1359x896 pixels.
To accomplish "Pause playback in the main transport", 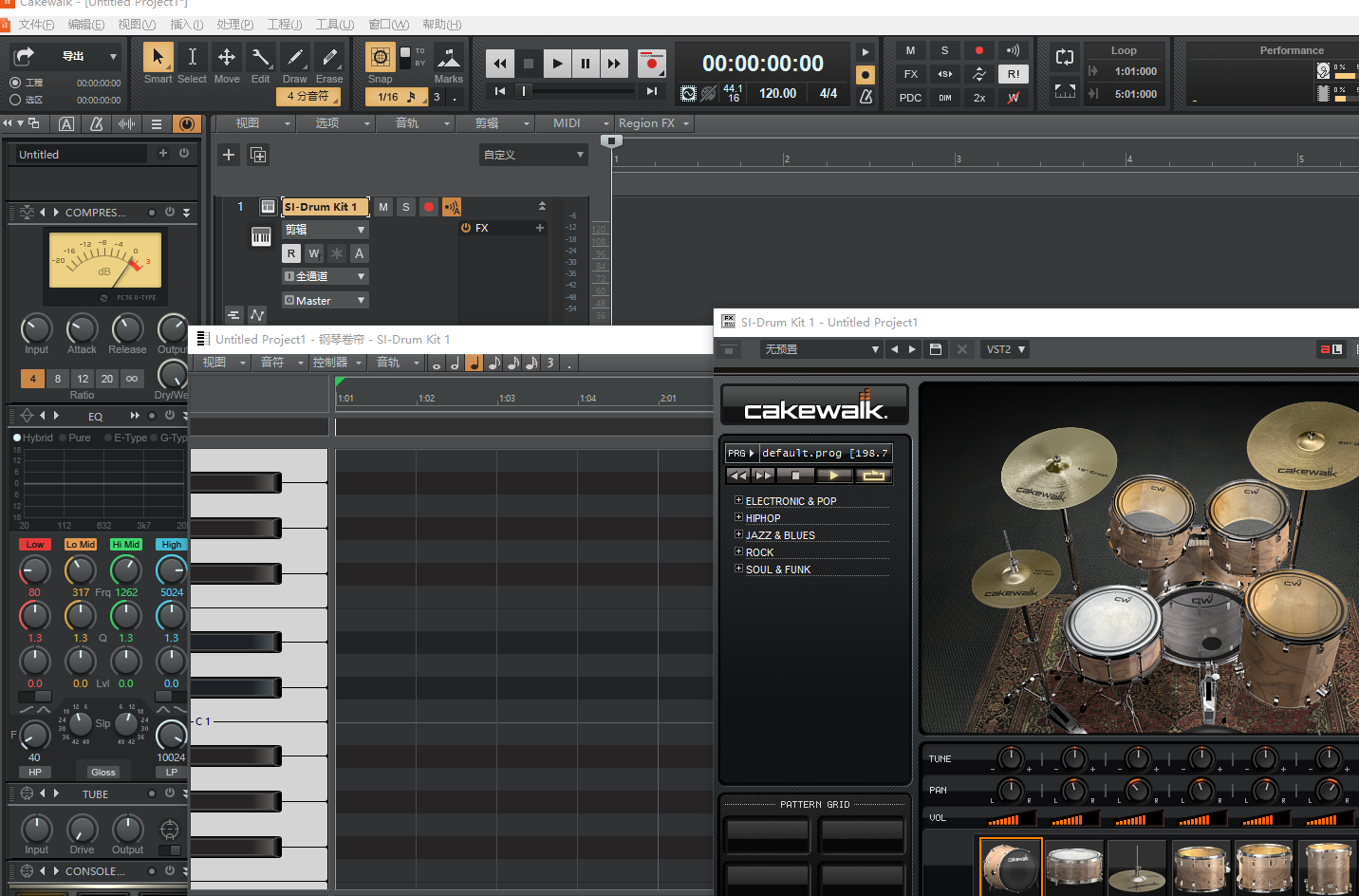I will (x=586, y=64).
